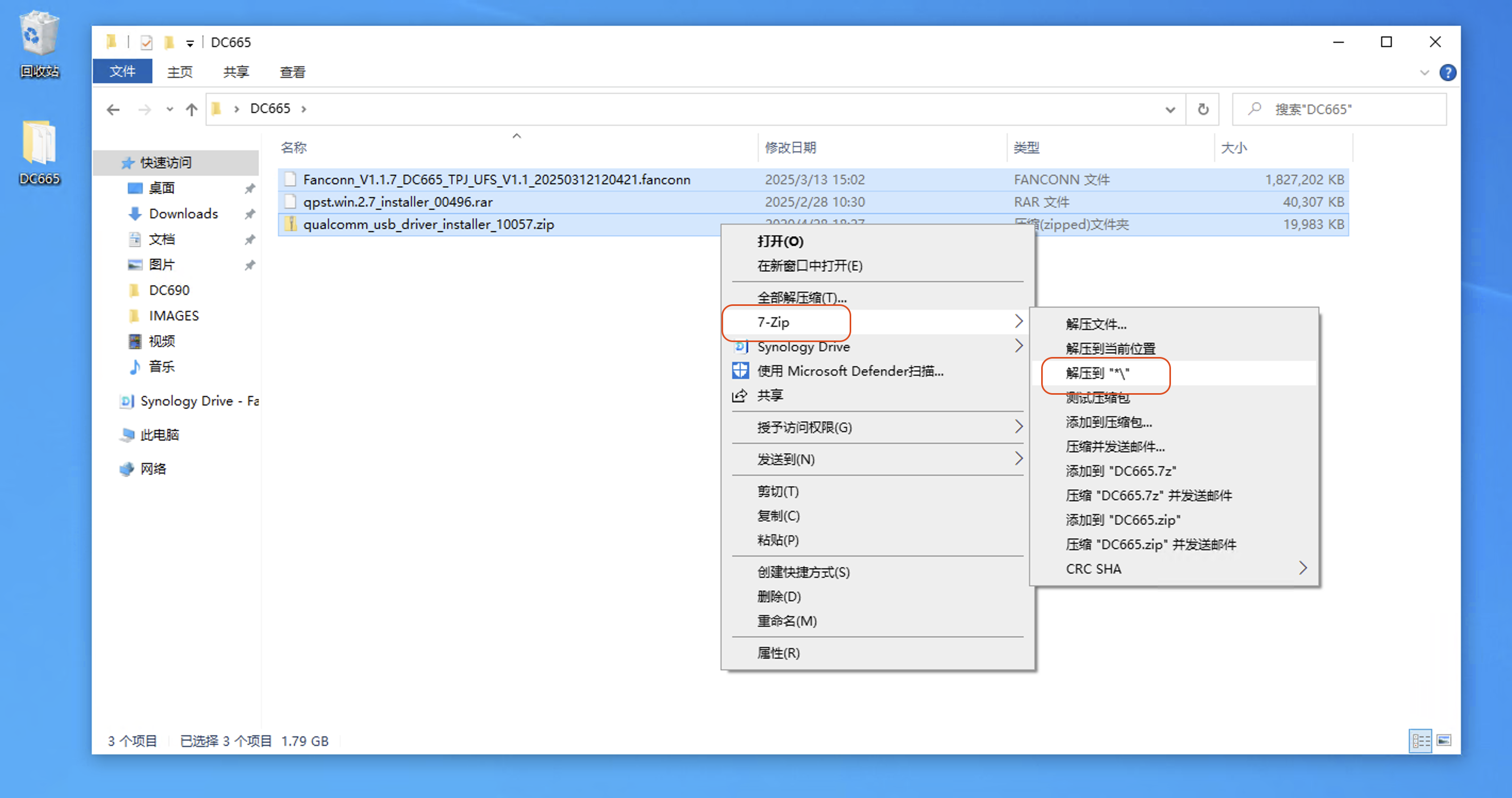The width and height of the screenshot is (1512, 798).
Task: Open the View (查看) ribbon tab
Action: [292, 72]
